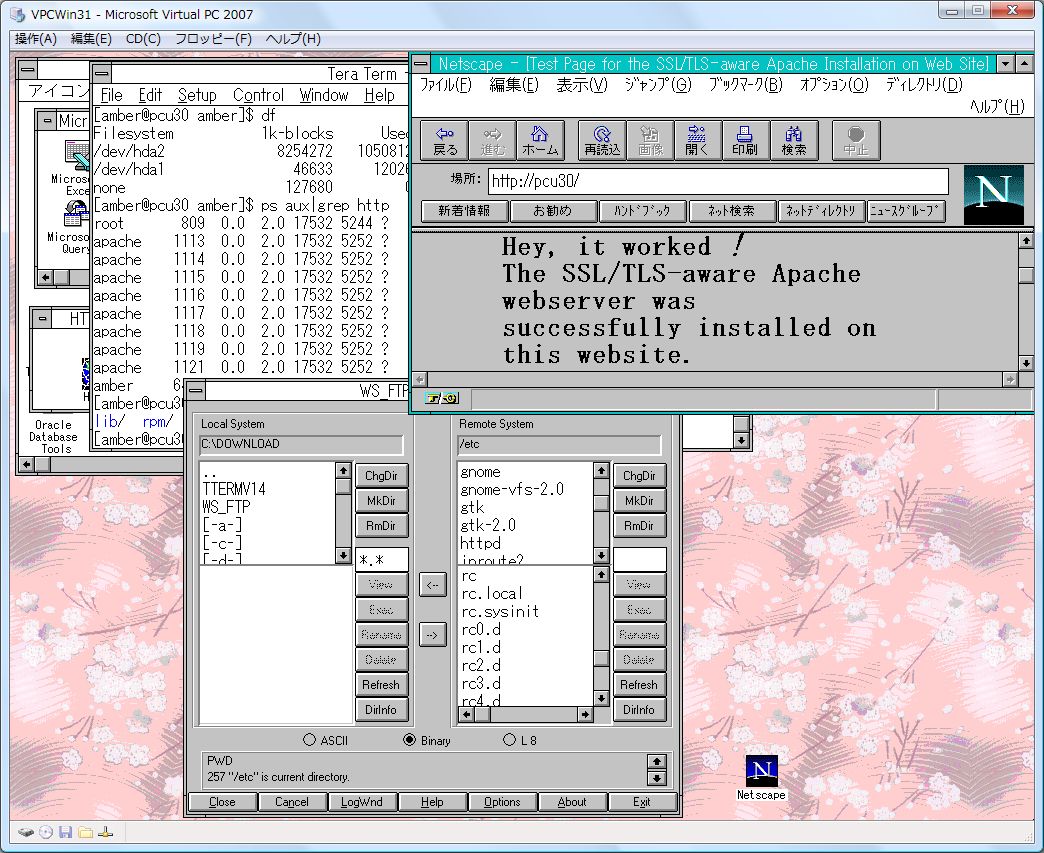The image size is (1044, 853).
Task: Click the network adapter icon in Virtual PC status bar
Action: (x=105, y=832)
